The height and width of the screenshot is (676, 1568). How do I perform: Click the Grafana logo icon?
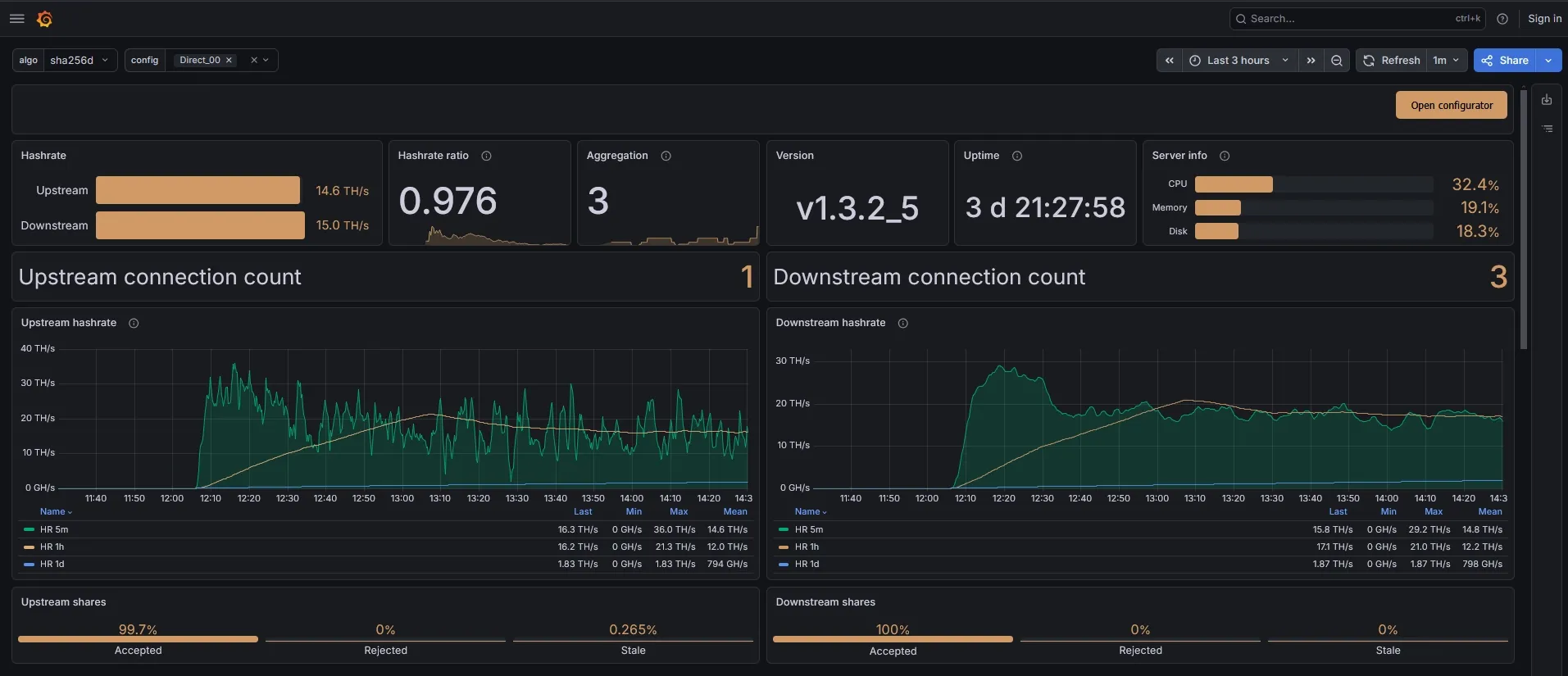tap(45, 18)
